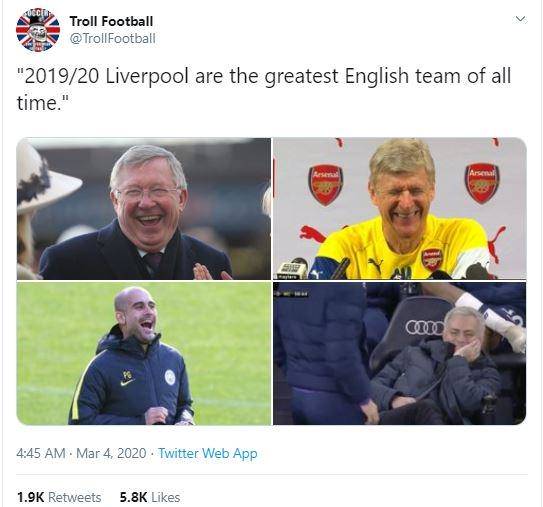
Task: View the 5.8K Likes list
Action: (150, 497)
